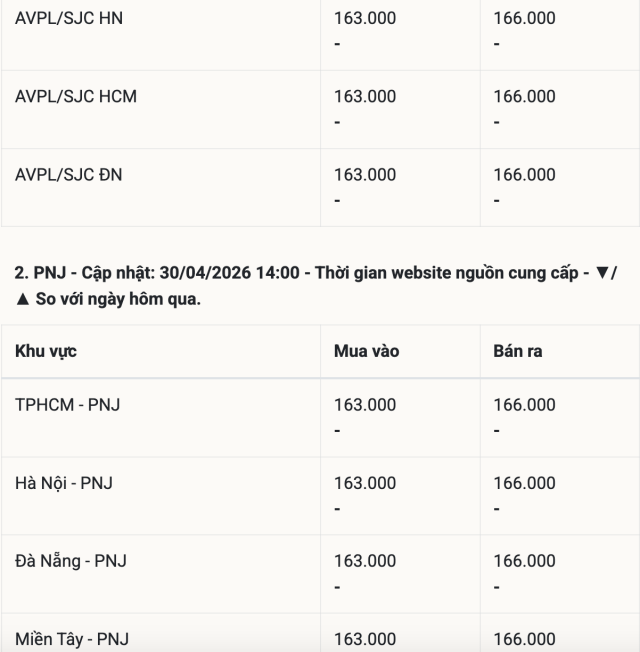Viewport: 640px width, 652px height.
Task: Click the Đà Nẵng - PNJ buy price 163.000
Action: pos(365,561)
